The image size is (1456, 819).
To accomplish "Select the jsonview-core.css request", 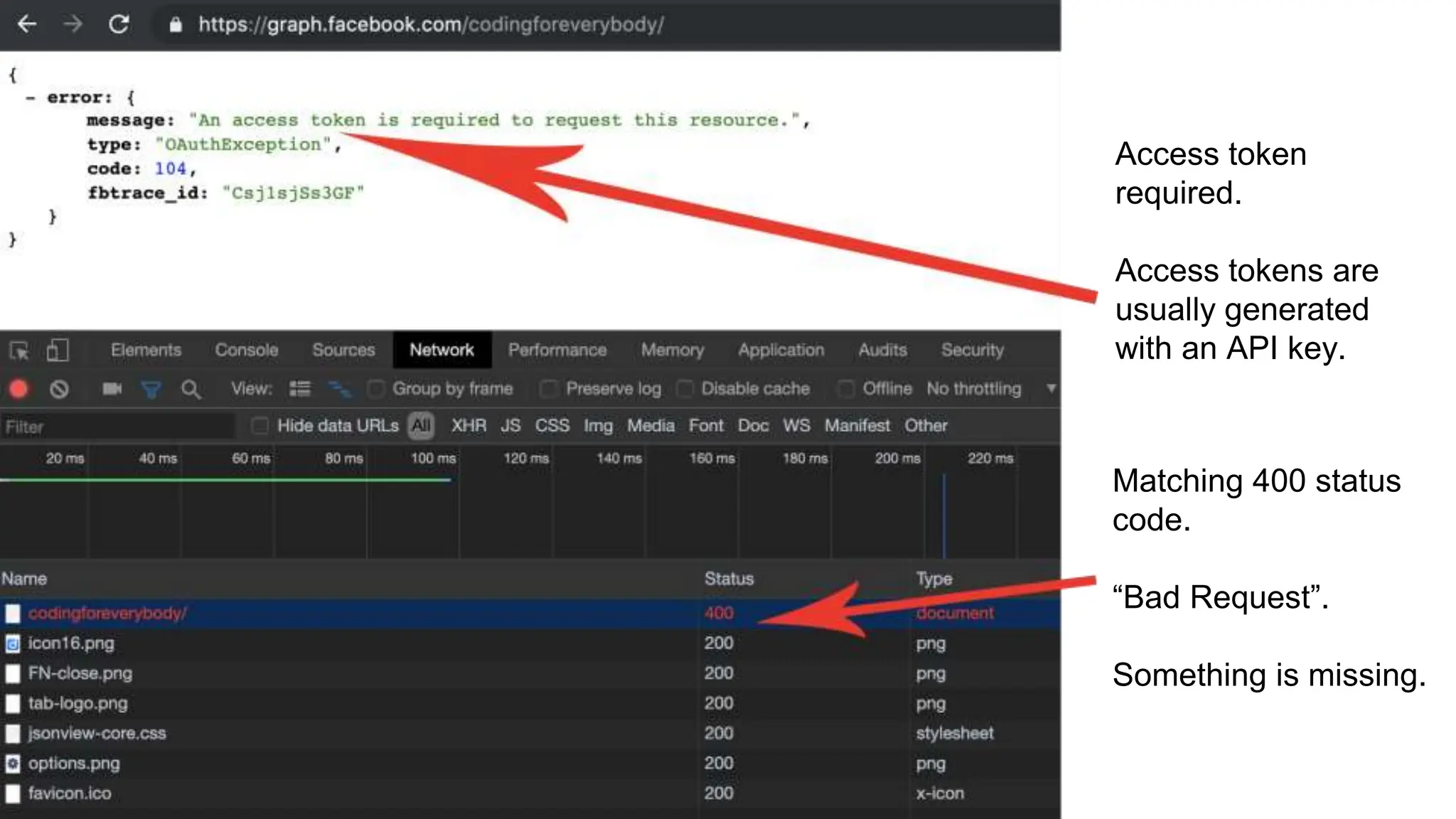I will pos(530,734).
